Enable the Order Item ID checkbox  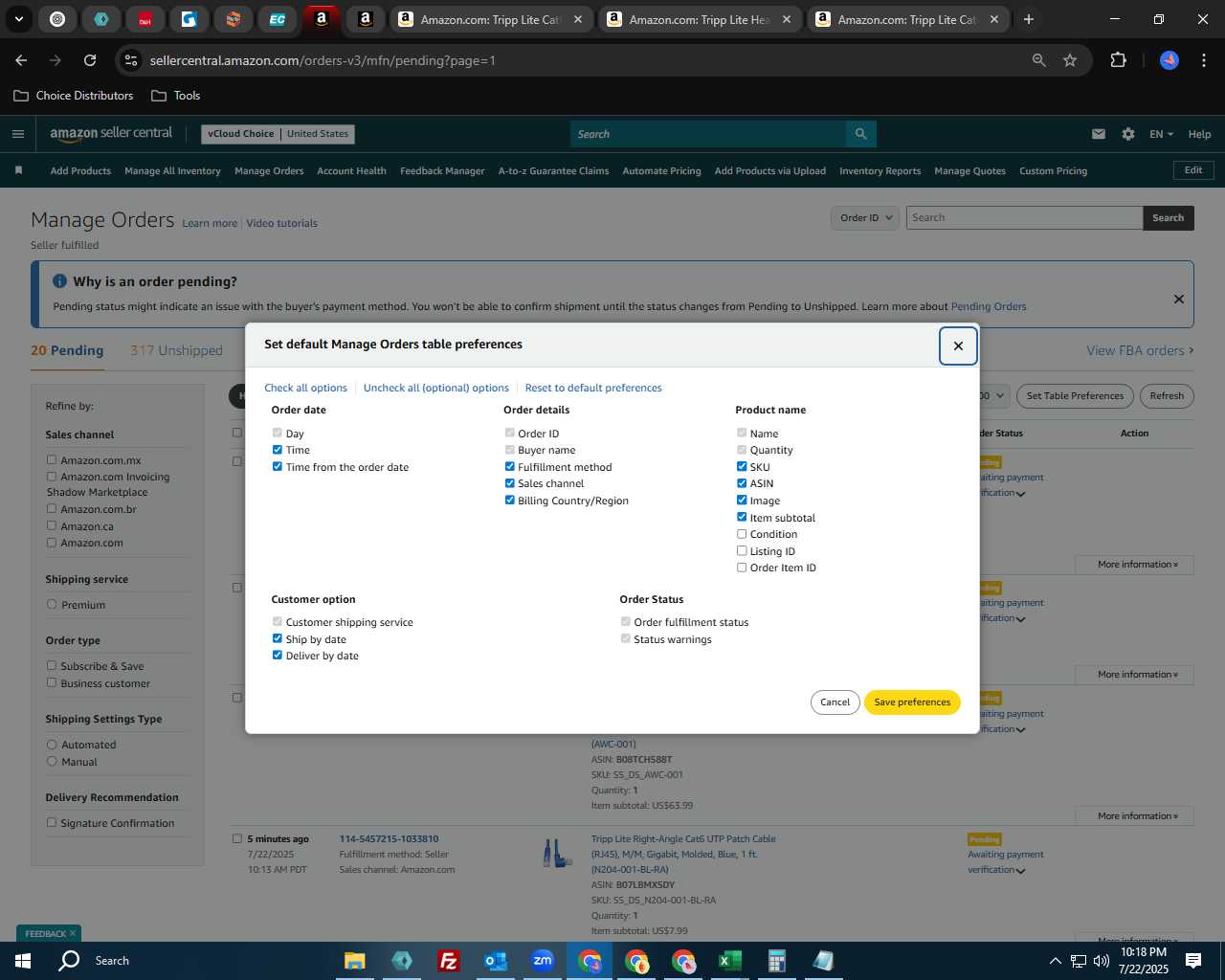[x=742, y=568]
